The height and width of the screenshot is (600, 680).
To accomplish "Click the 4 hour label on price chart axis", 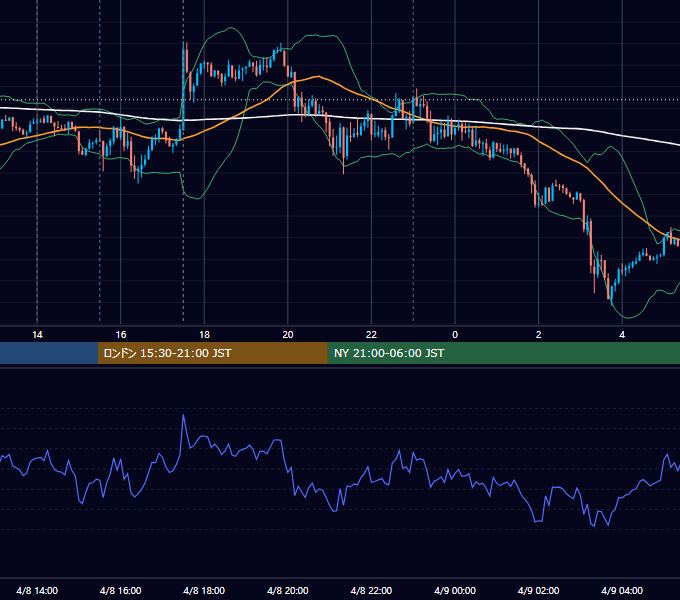I will point(622,335).
